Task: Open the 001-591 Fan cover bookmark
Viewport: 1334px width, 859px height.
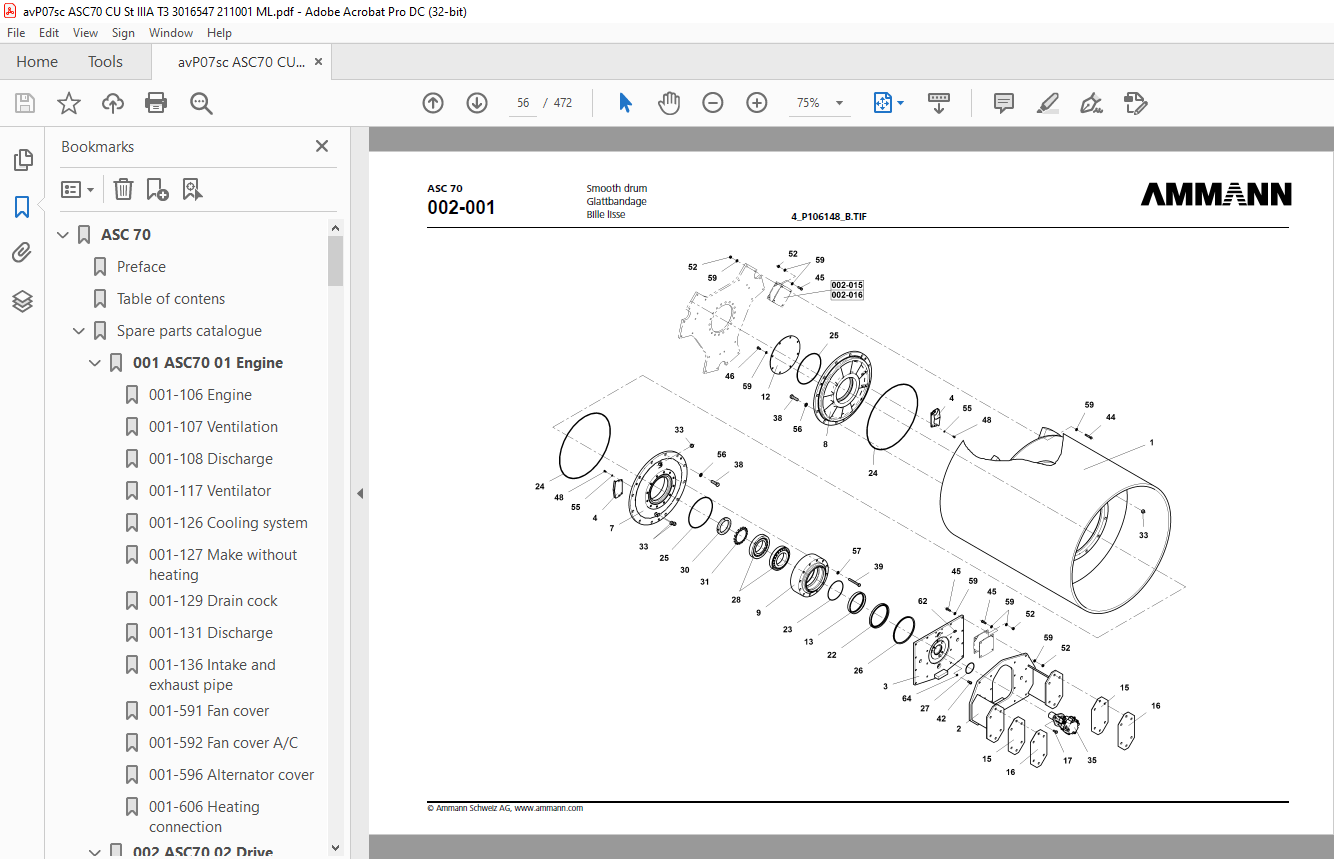Action: pyautogui.click(x=209, y=711)
